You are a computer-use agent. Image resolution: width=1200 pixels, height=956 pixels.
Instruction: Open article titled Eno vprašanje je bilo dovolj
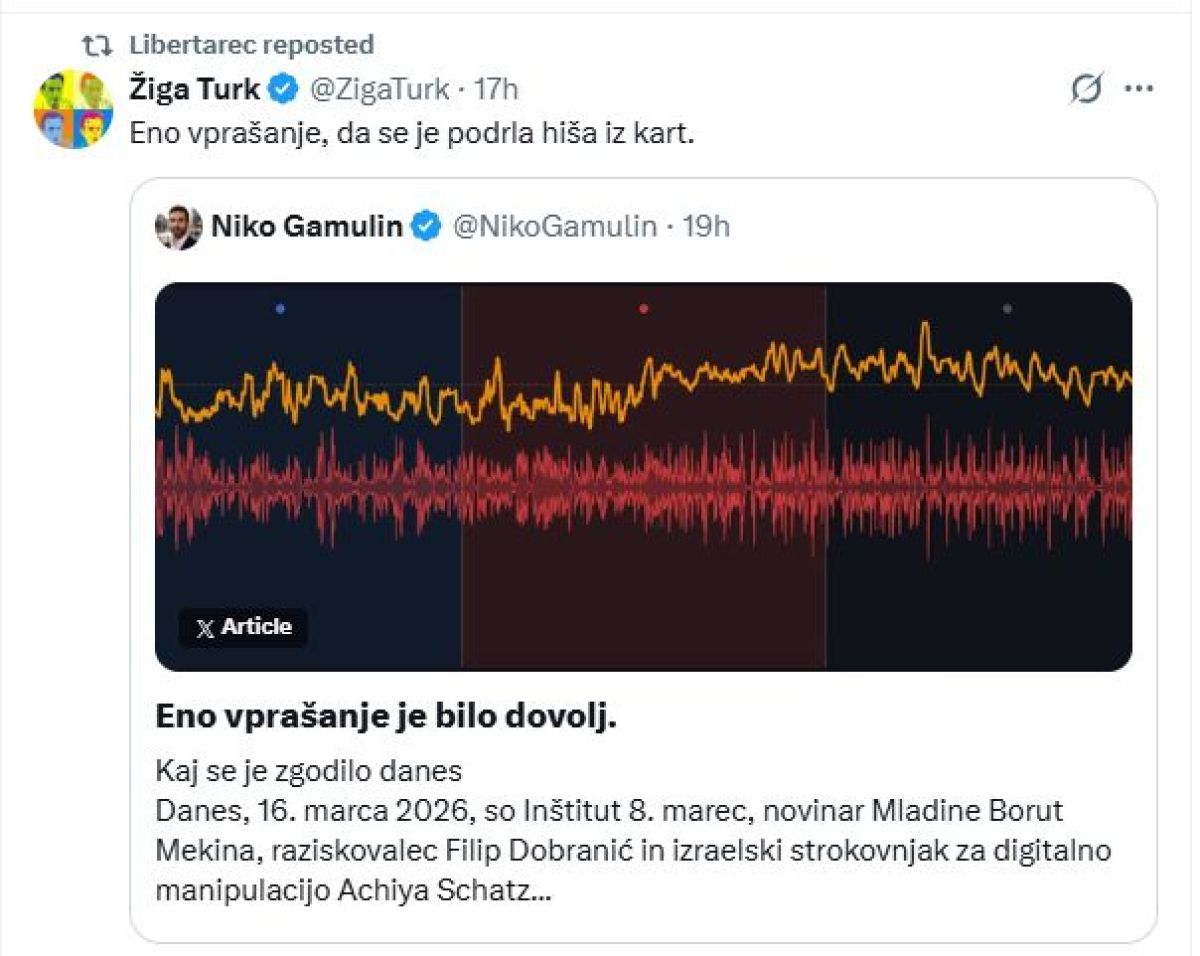383,717
